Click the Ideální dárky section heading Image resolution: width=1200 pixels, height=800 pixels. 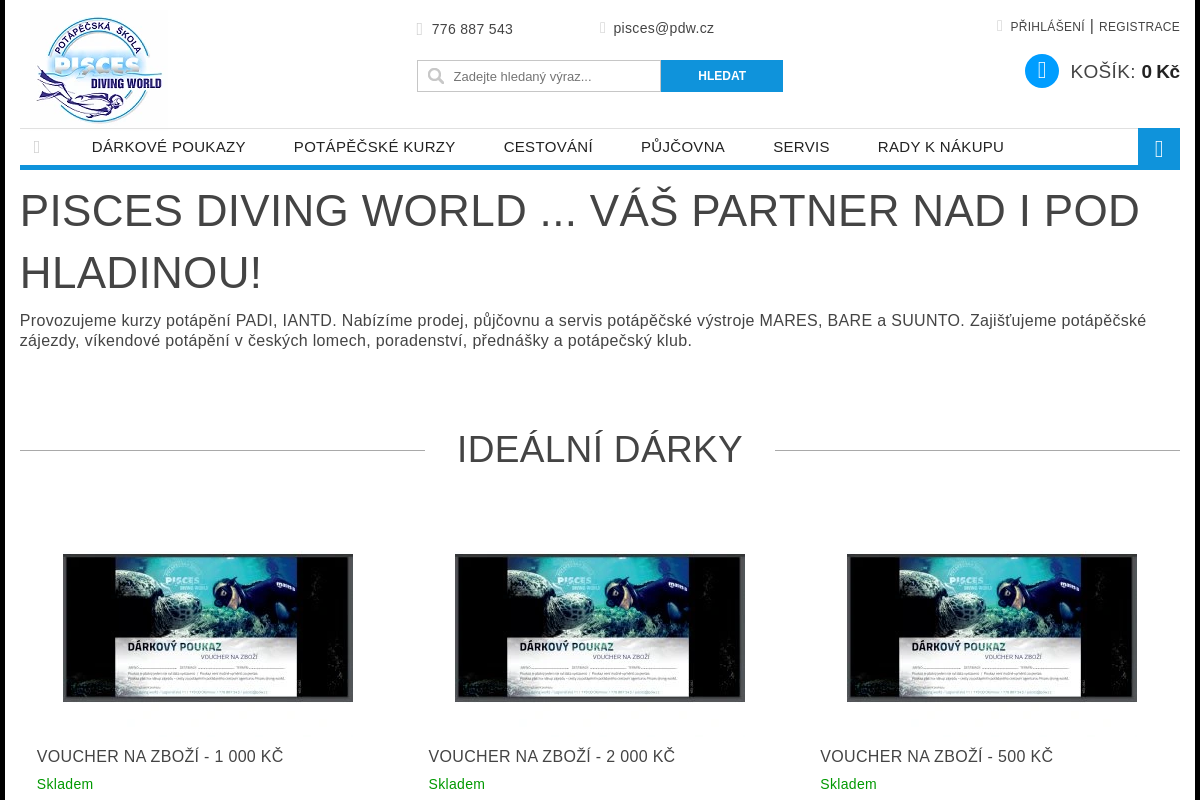click(600, 449)
